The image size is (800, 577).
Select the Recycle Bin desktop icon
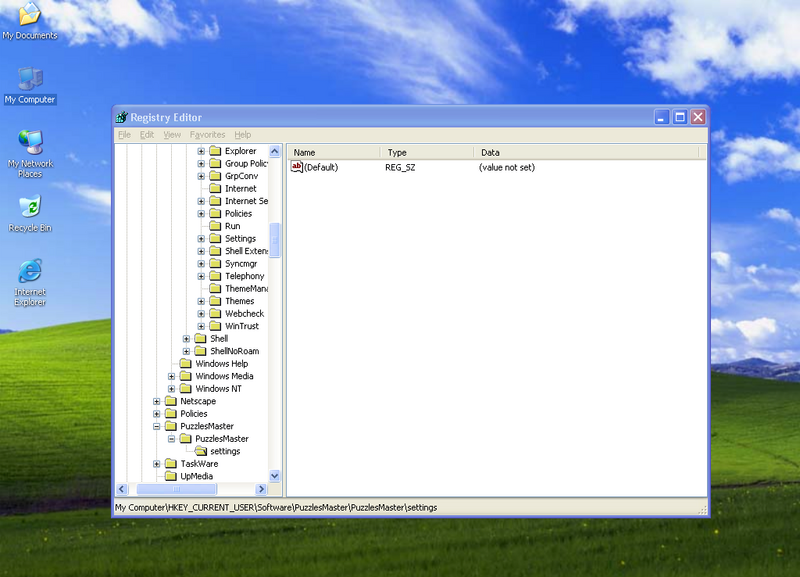click(30, 214)
